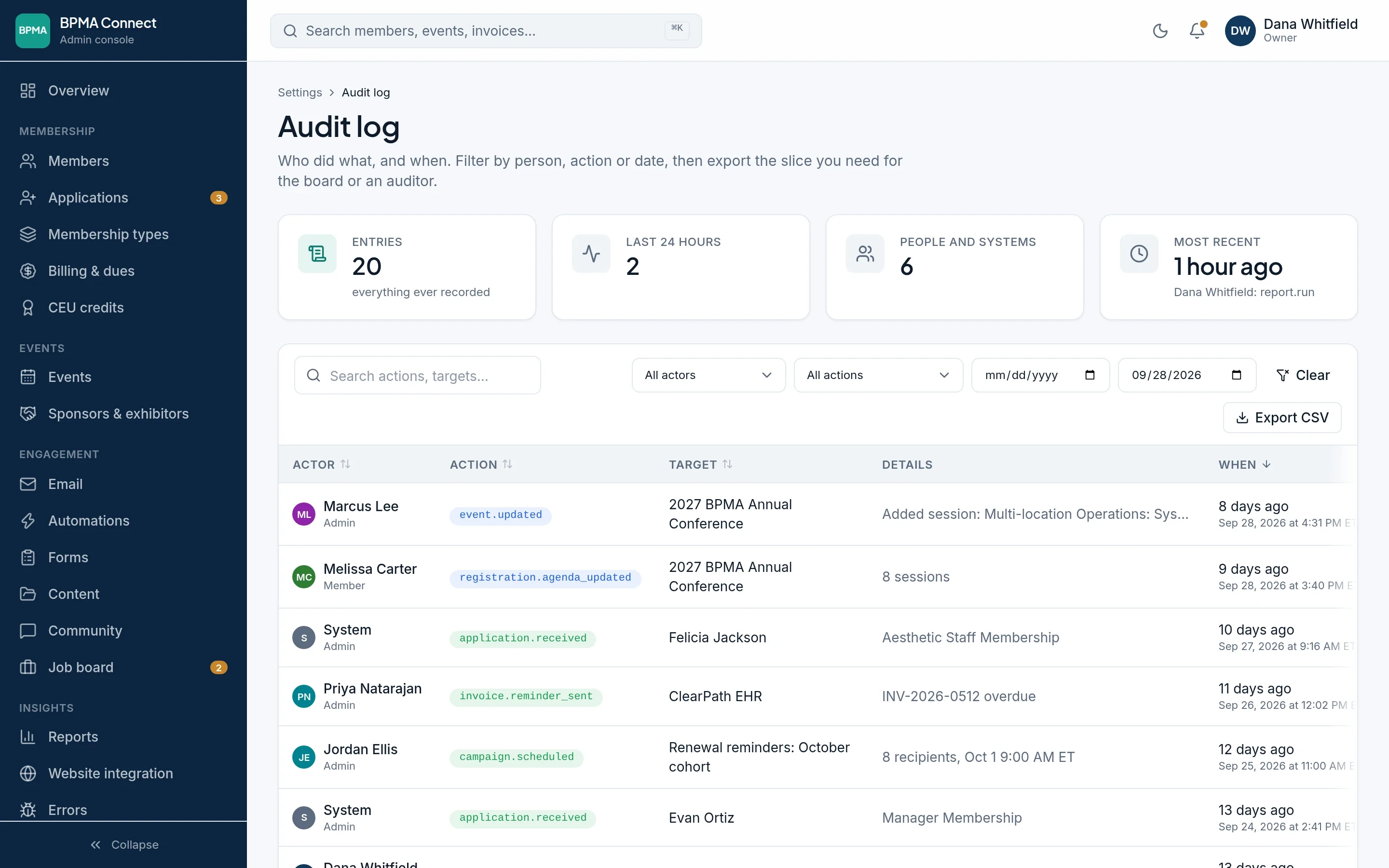Click the Email envelope icon
Screen dimensions: 1389x868
pos(27,484)
